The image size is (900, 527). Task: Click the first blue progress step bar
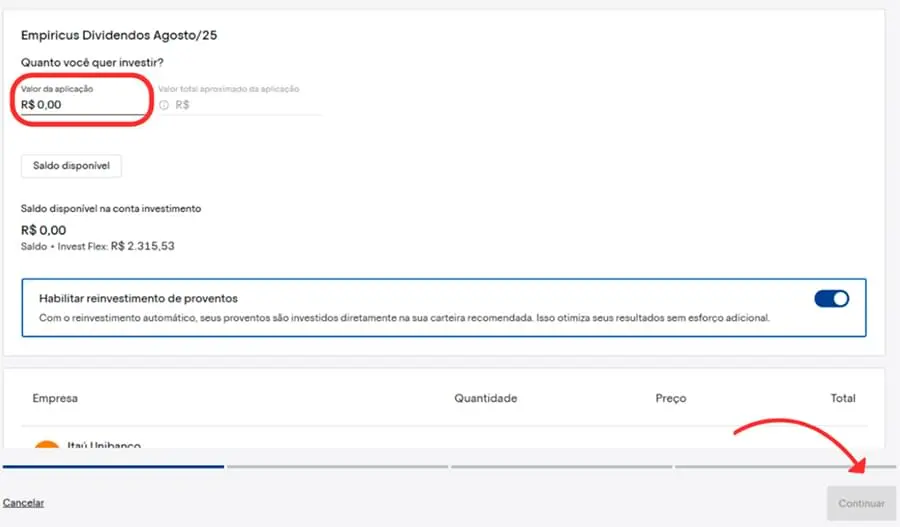pos(113,466)
